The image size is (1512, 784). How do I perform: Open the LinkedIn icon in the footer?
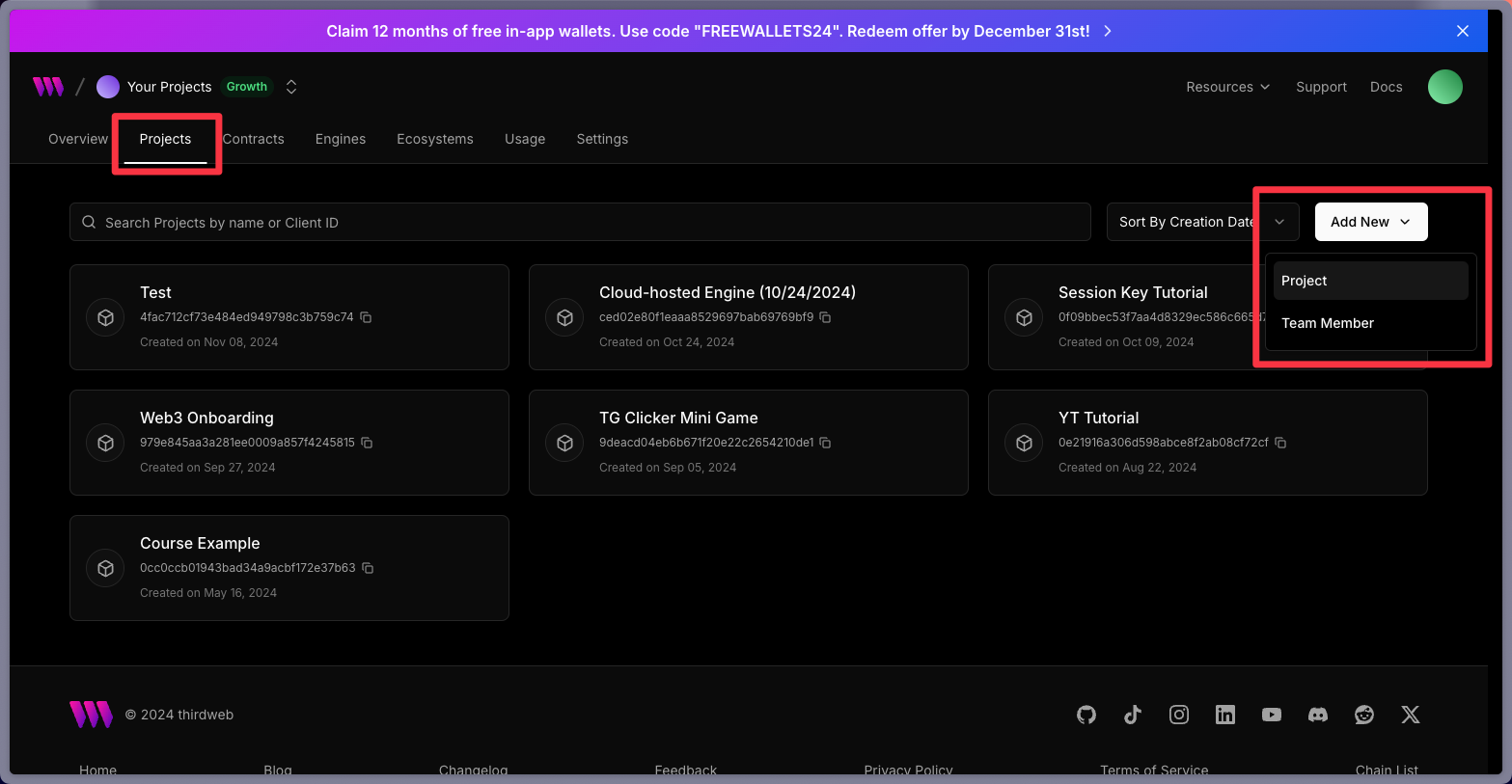tap(1225, 715)
